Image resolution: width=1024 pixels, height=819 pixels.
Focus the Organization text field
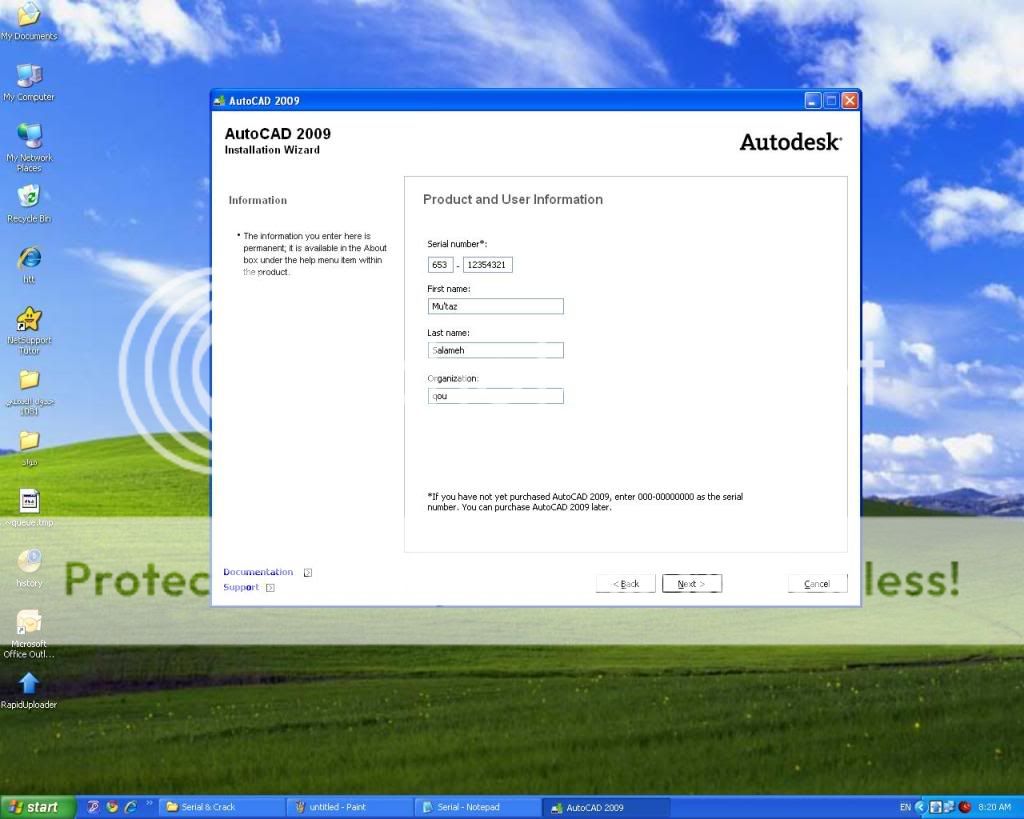point(495,396)
